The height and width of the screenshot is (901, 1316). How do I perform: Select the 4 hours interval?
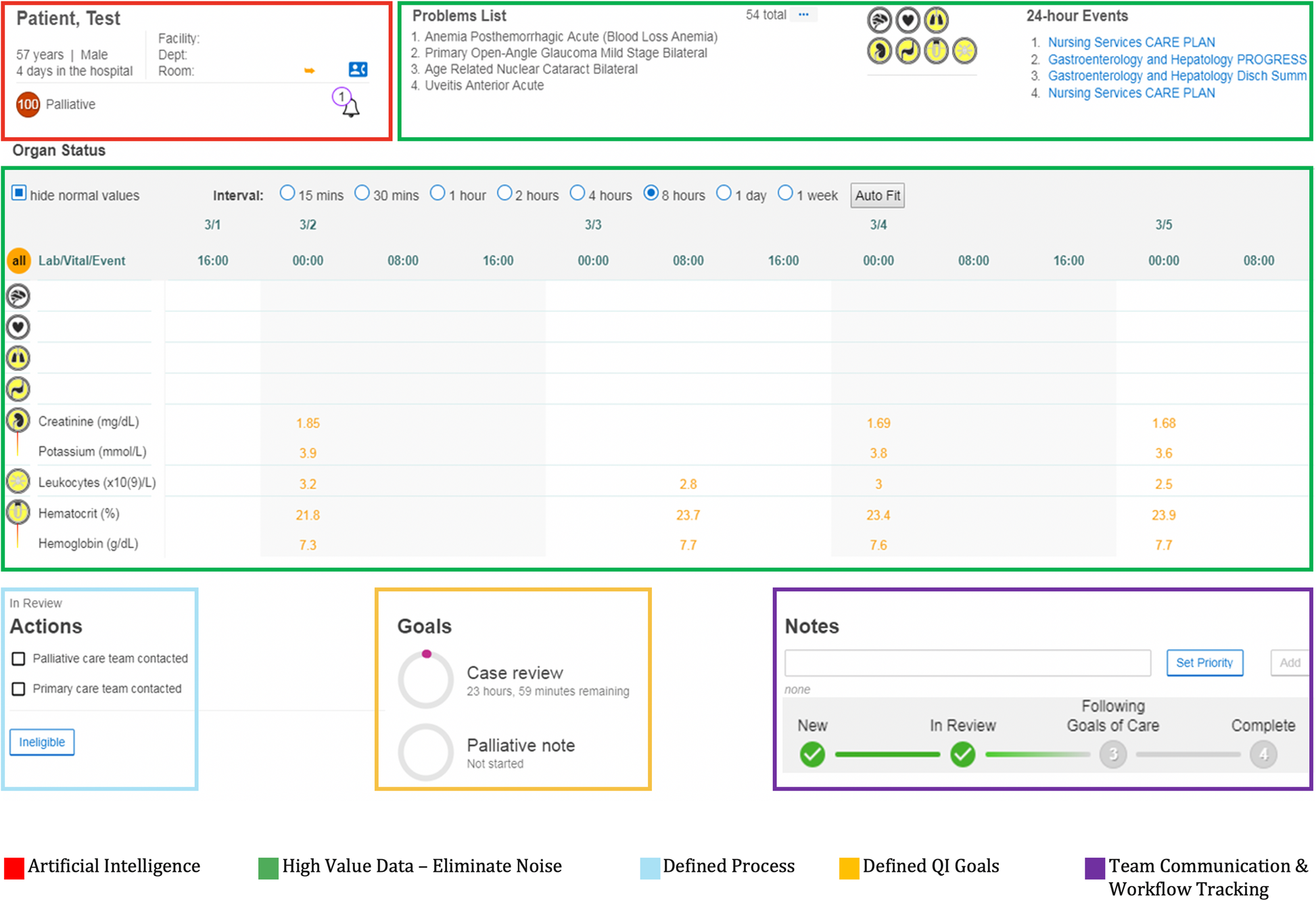577,193
